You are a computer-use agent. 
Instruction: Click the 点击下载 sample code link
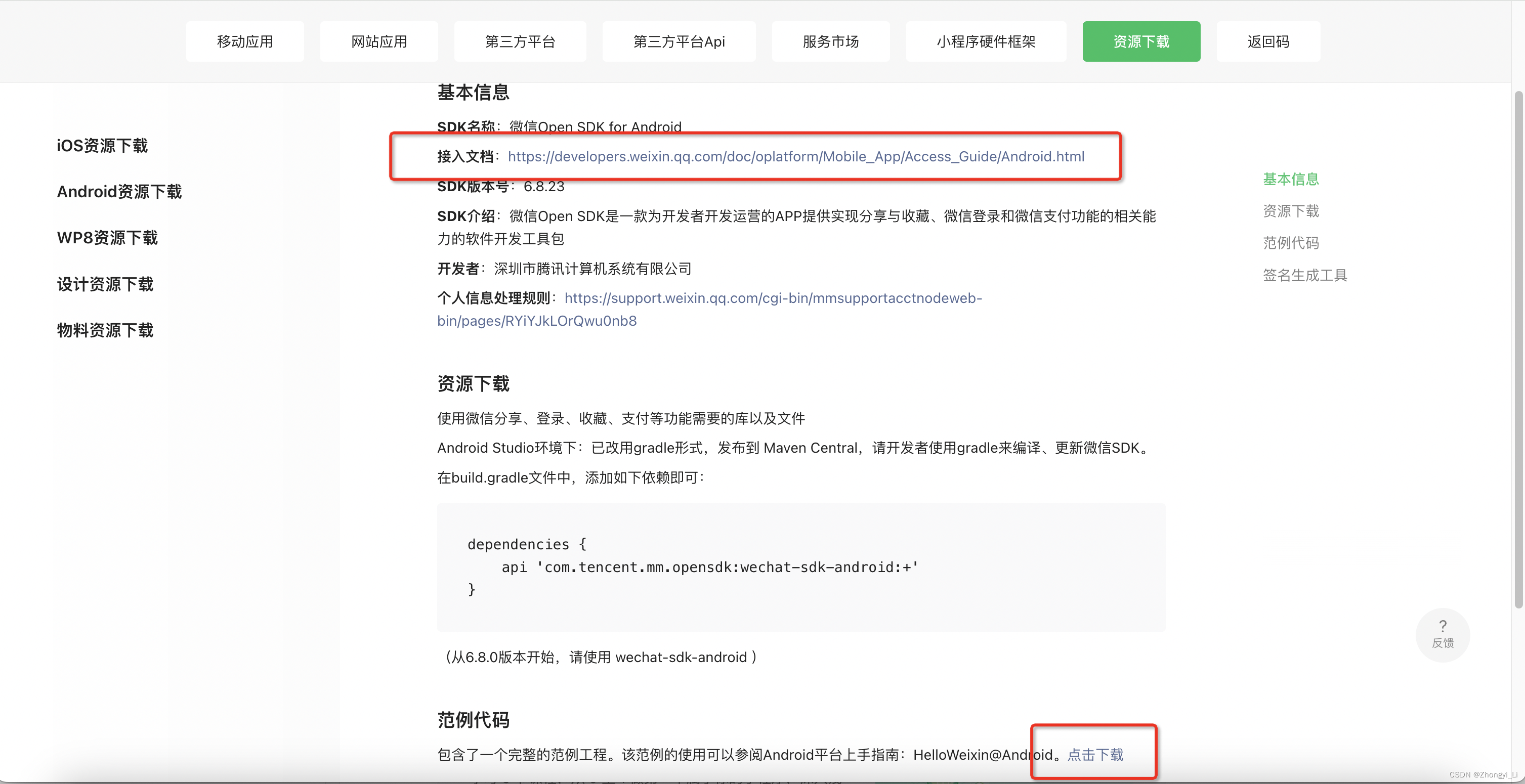[1095, 755]
